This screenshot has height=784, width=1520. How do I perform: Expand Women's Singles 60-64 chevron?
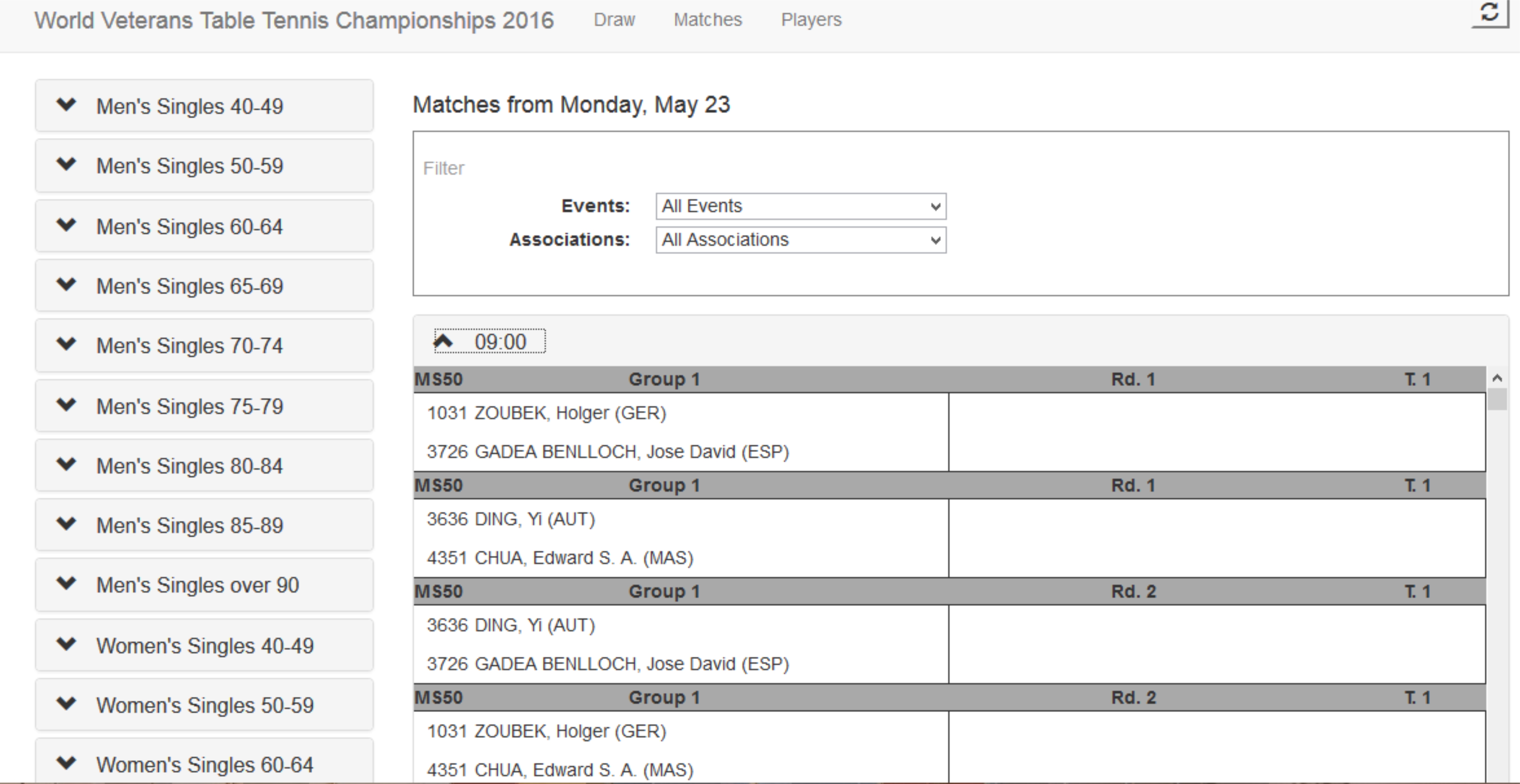pos(67,764)
